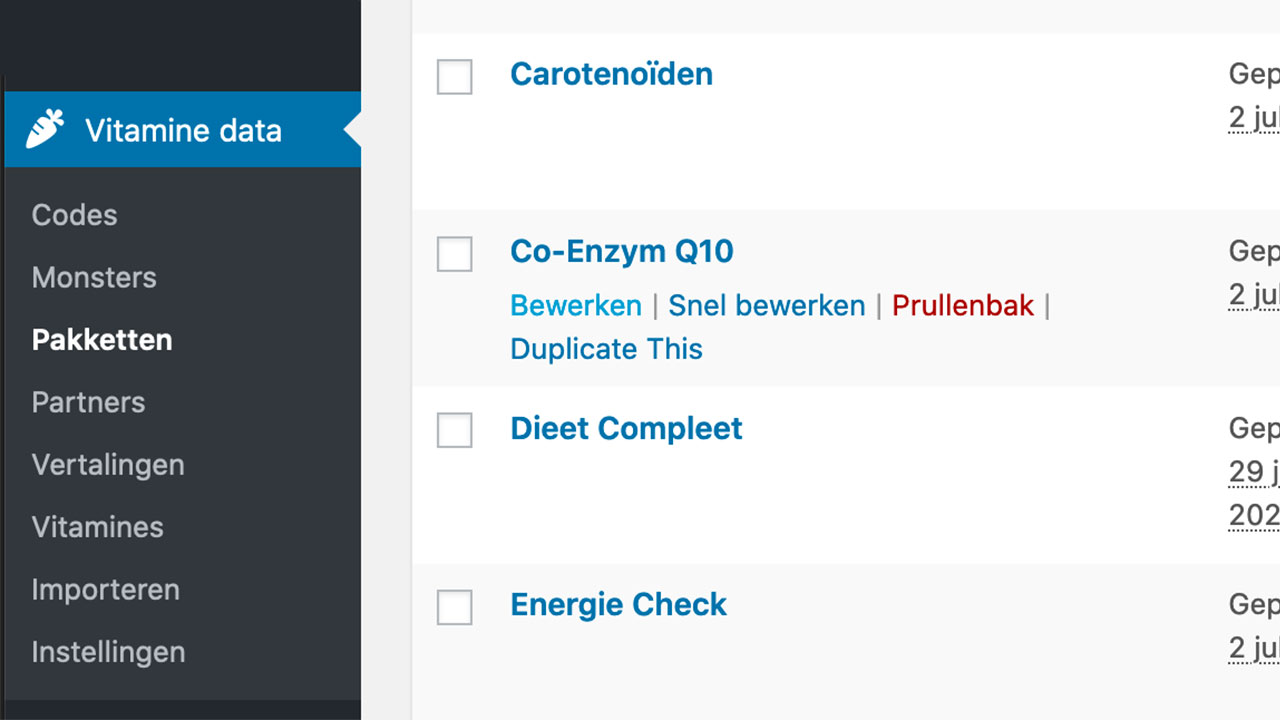Viewport: 1280px width, 720px height.
Task: Check the Dieet Compleet row checkbox
Action: coord(455,430)
